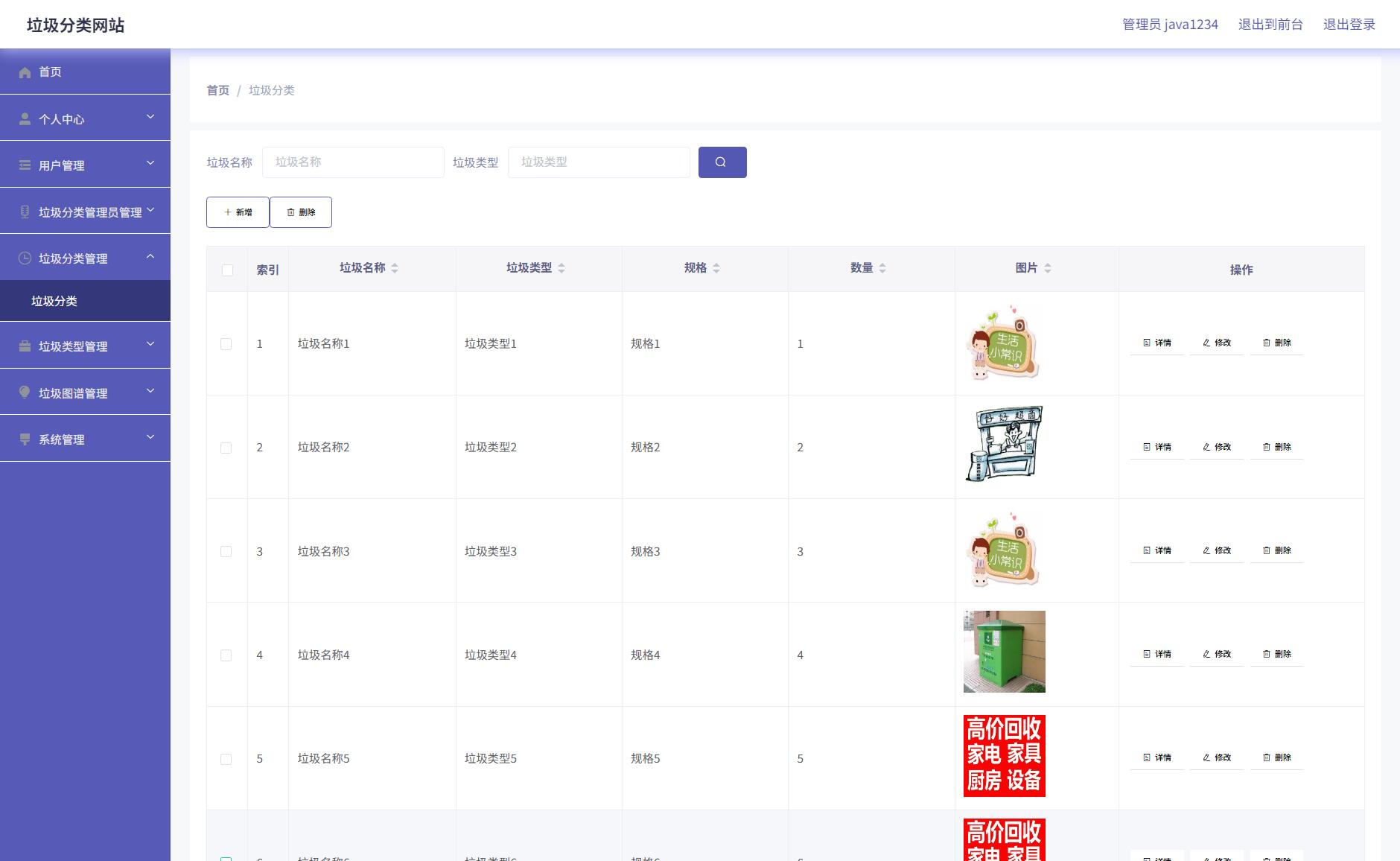Screen dimensions: 1400x861
Task: Click the bulb icon beside 垃圾图谱管理
Action: click(x=25, y=393)
